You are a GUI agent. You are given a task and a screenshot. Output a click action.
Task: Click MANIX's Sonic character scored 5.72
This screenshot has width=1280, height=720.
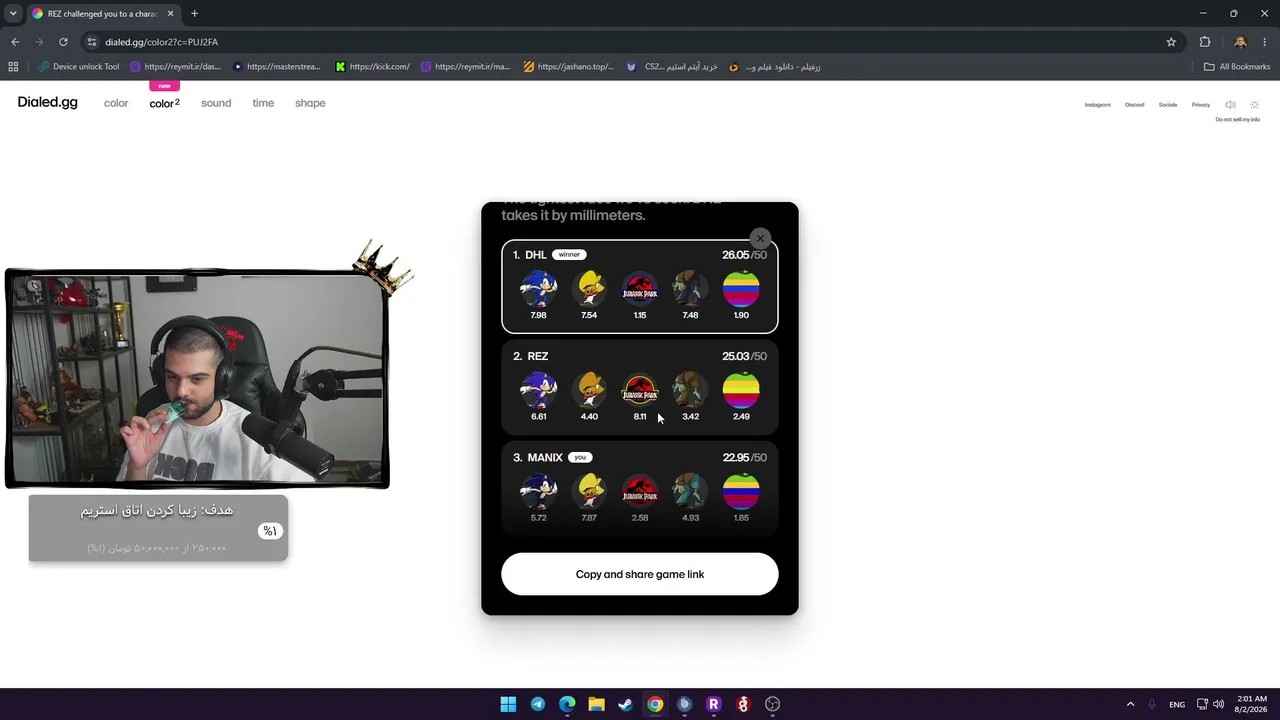pyautogui.click(x=538, y=491)
